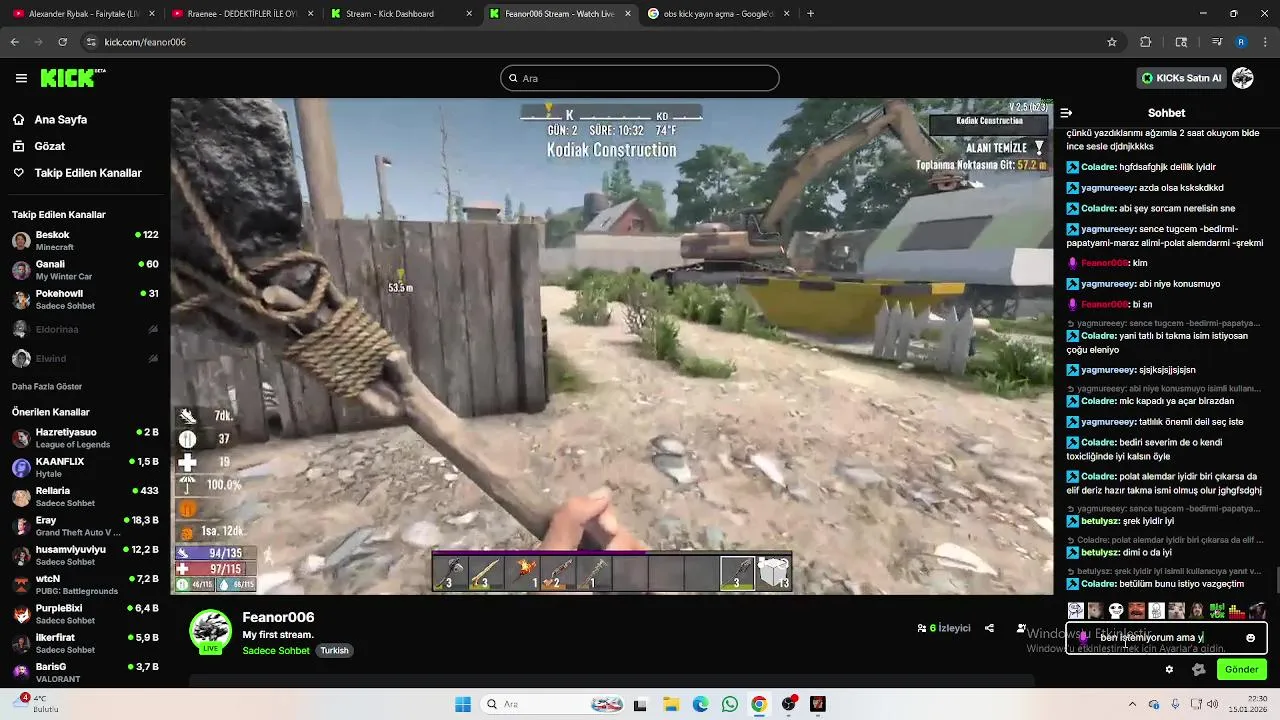
Task: Open offline Eldorinaa channel
Action: tap(85, 329)
